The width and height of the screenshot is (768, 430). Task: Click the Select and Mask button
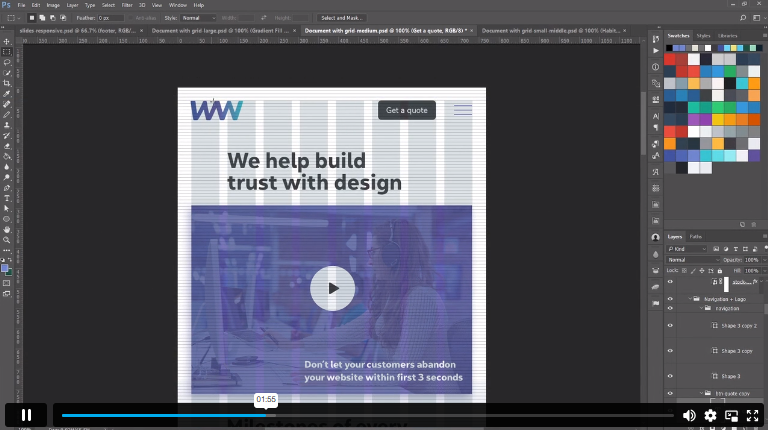click(341, 18)
